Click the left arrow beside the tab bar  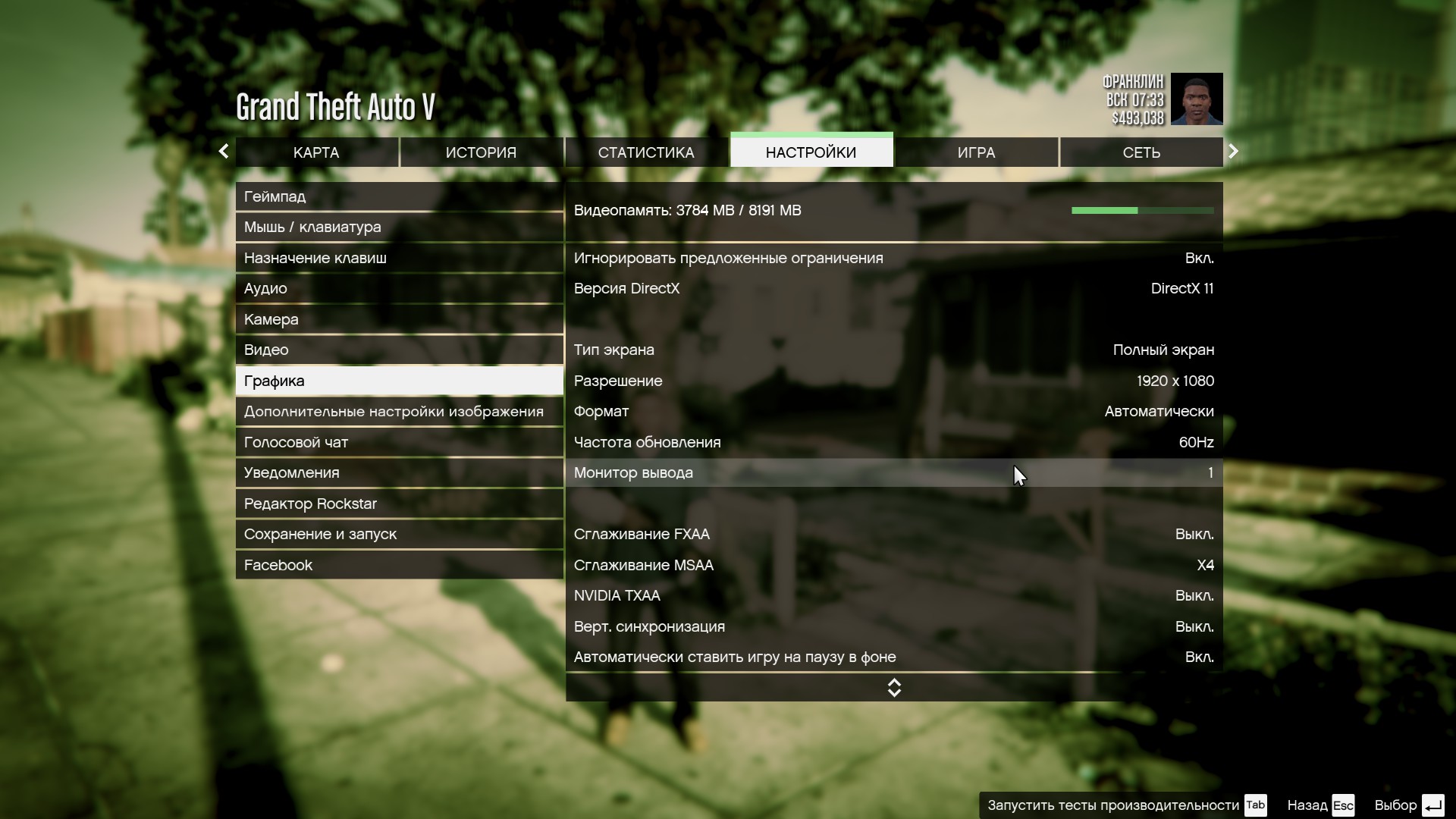click(224, 152)
